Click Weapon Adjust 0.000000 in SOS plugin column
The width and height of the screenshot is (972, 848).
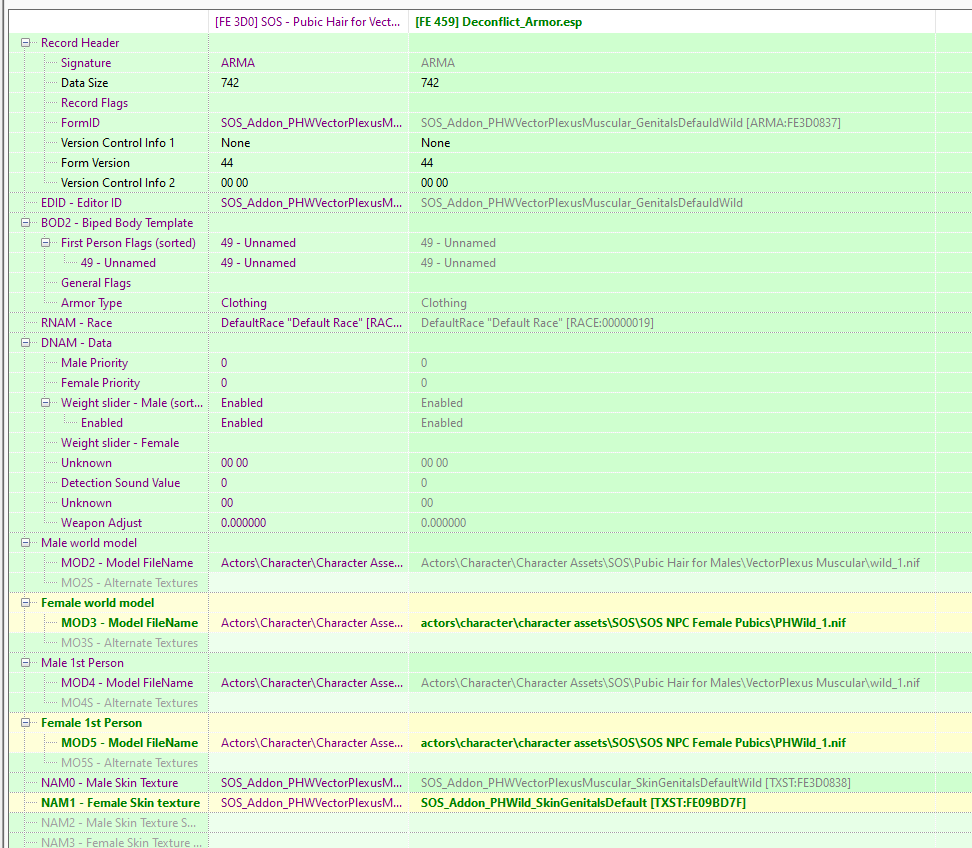tap(243, 523)
